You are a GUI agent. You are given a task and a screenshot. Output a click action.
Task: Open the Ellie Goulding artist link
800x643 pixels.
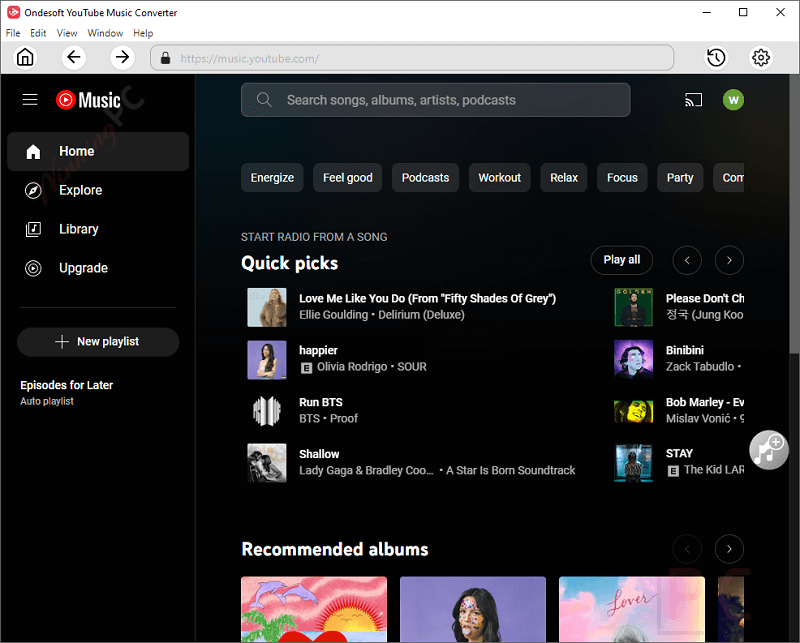click(334, 315)
